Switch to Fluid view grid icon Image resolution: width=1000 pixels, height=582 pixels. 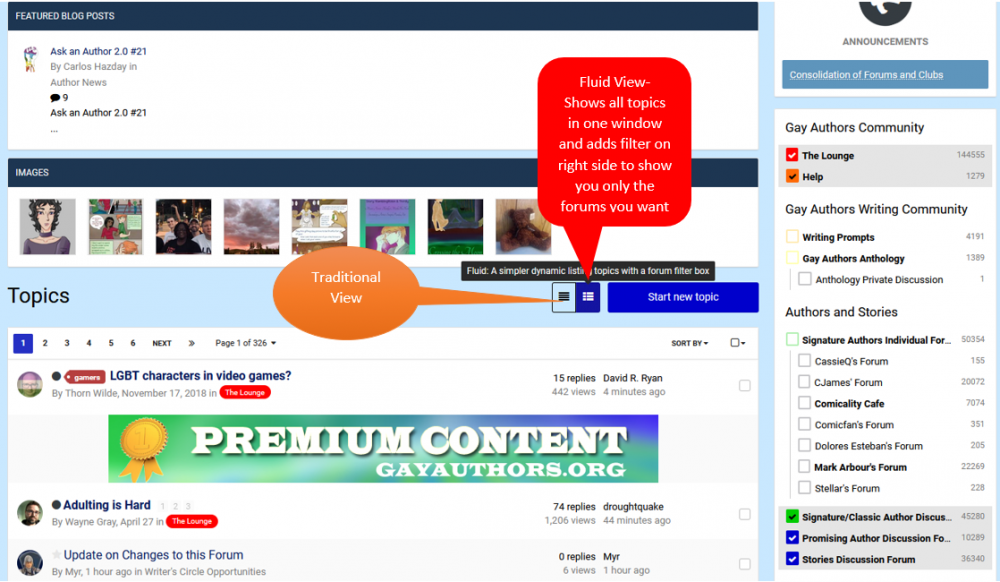pyautogui.click(x=588, y=297)
